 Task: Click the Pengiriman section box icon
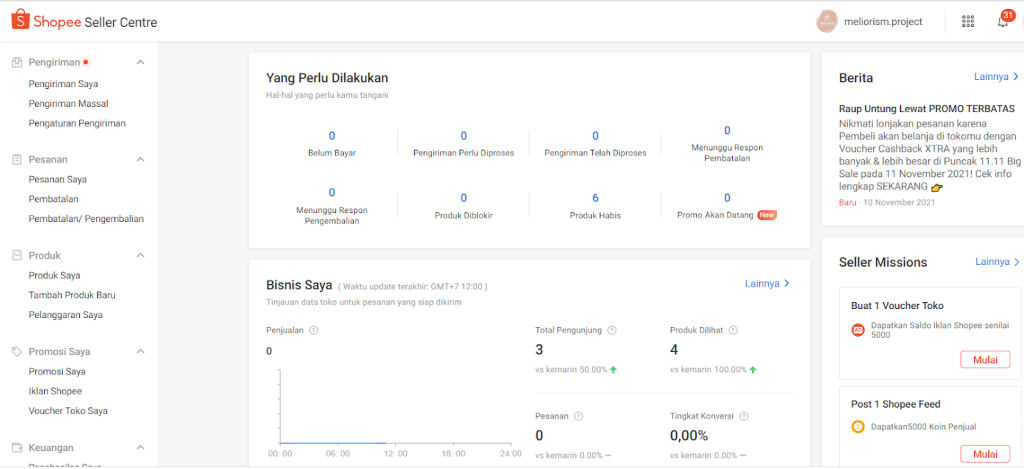click(x=17, y=62)
